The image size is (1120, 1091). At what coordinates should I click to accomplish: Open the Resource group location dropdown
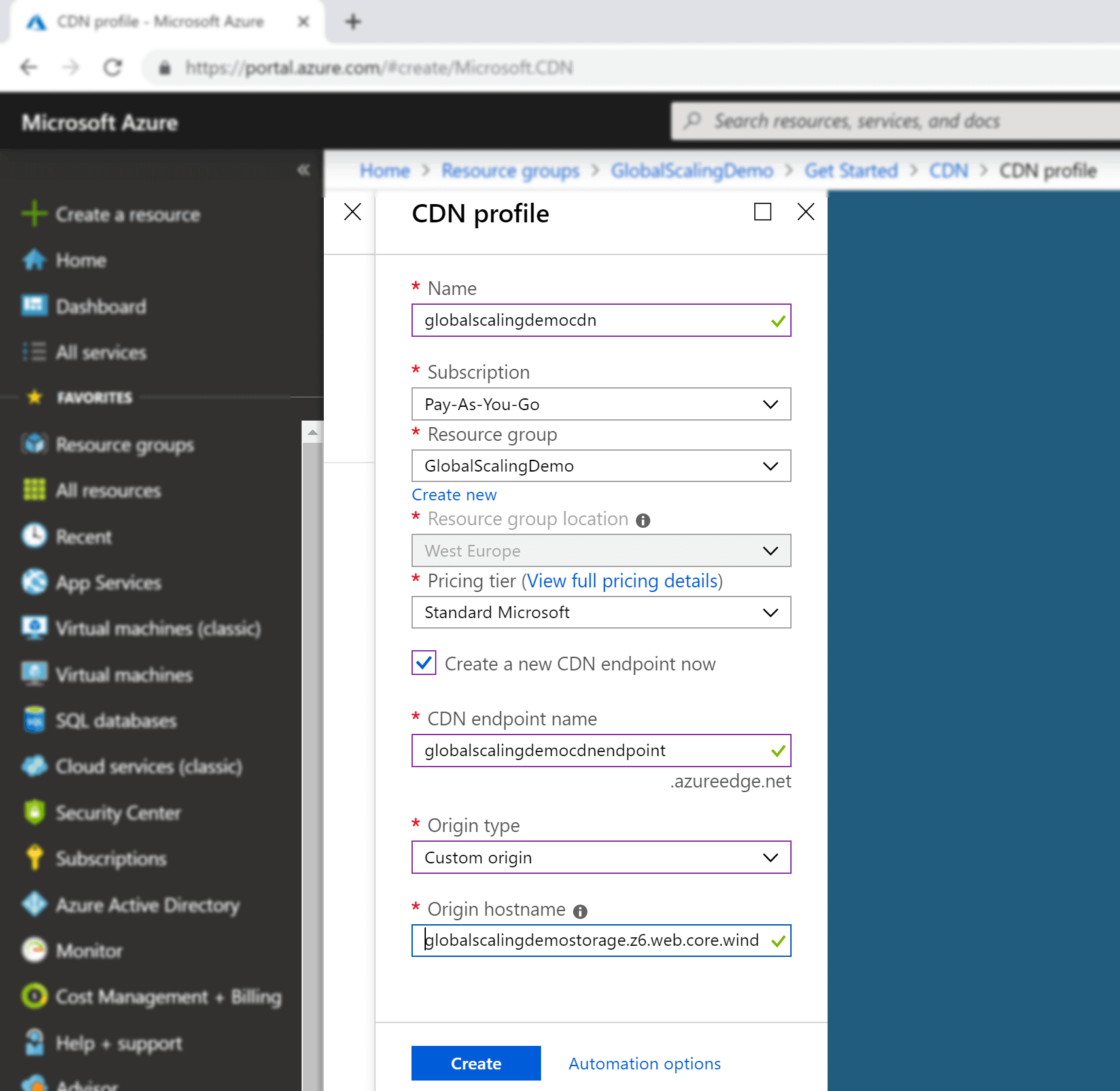click(x=601, y=551)
